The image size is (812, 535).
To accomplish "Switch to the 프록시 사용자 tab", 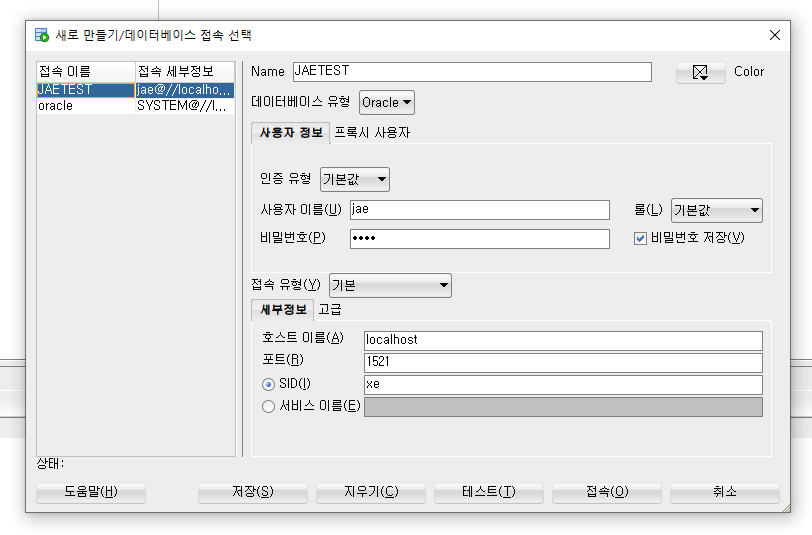I will [x=372, y=133].
